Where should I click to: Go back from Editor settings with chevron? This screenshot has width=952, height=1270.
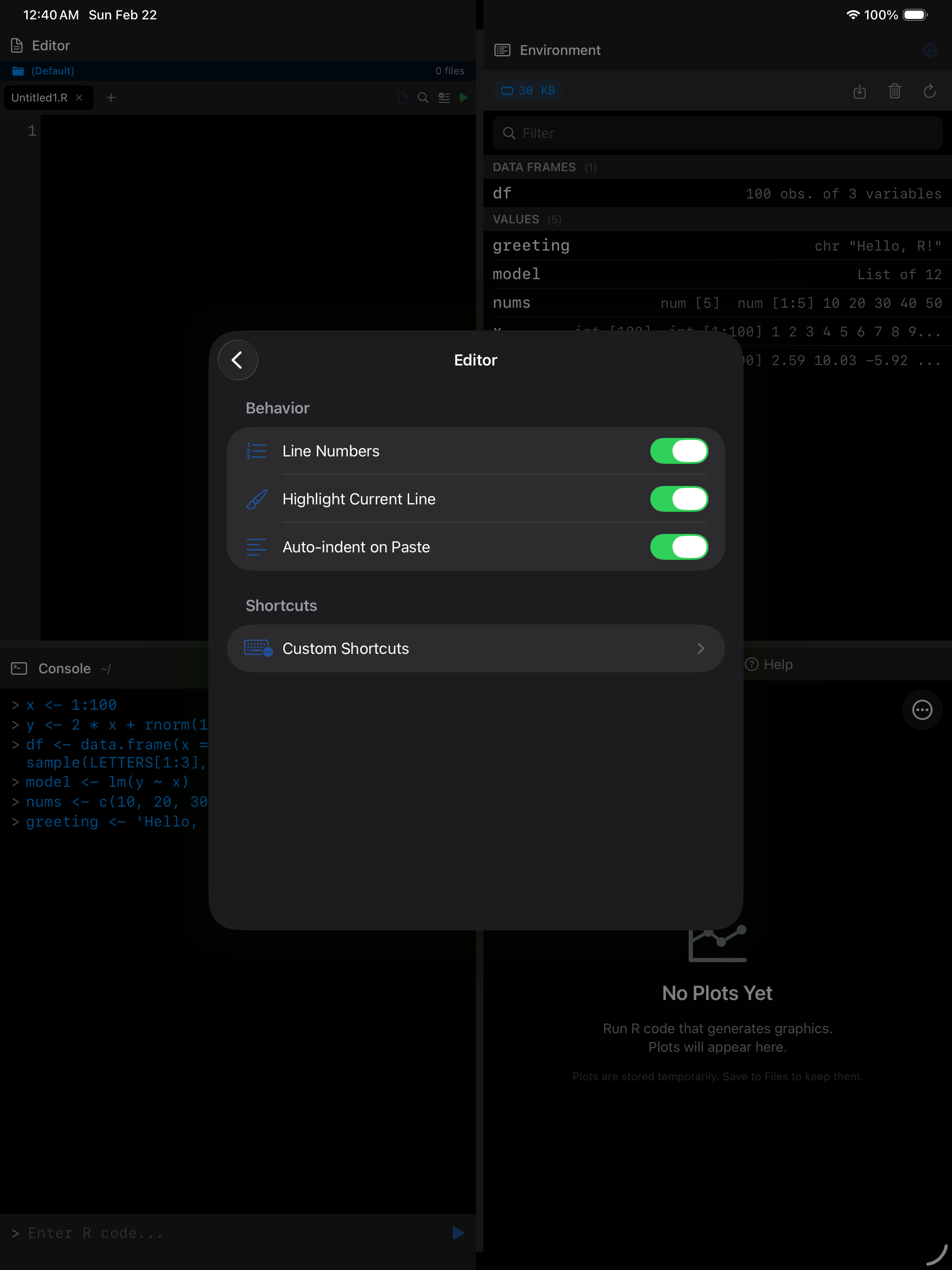click(x=238, y=359)
